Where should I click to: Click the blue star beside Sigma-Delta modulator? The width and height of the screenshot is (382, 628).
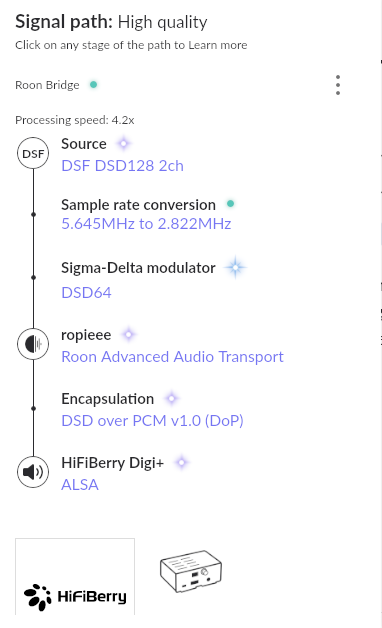235,267
